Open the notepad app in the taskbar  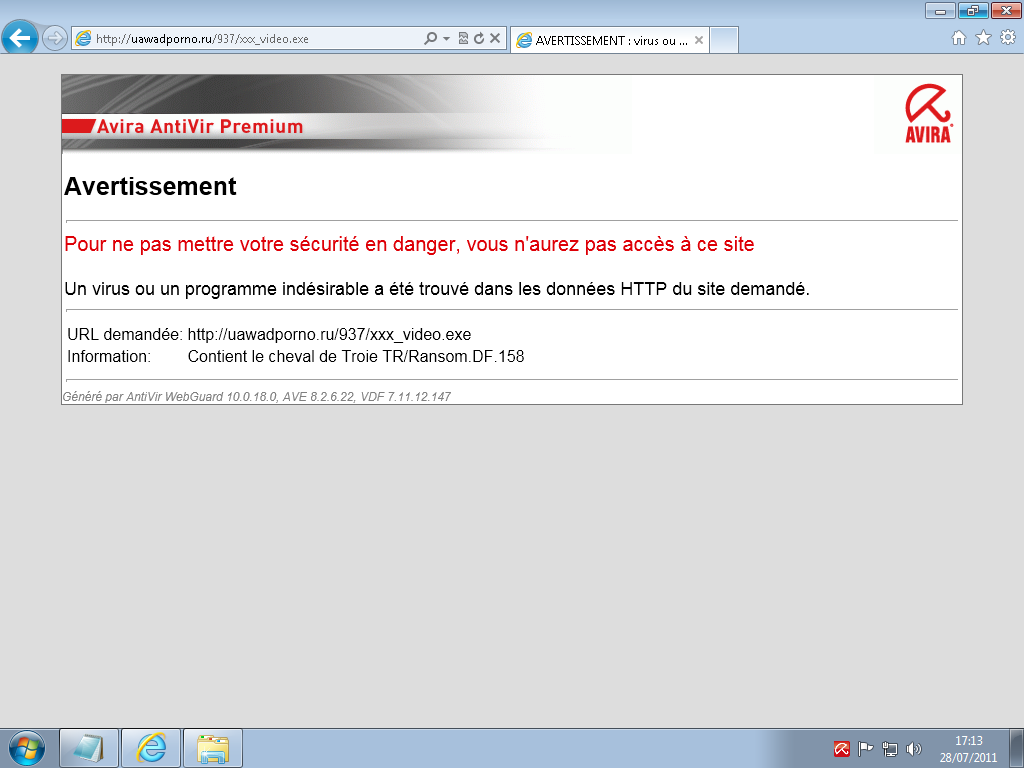tap(89, 748)
